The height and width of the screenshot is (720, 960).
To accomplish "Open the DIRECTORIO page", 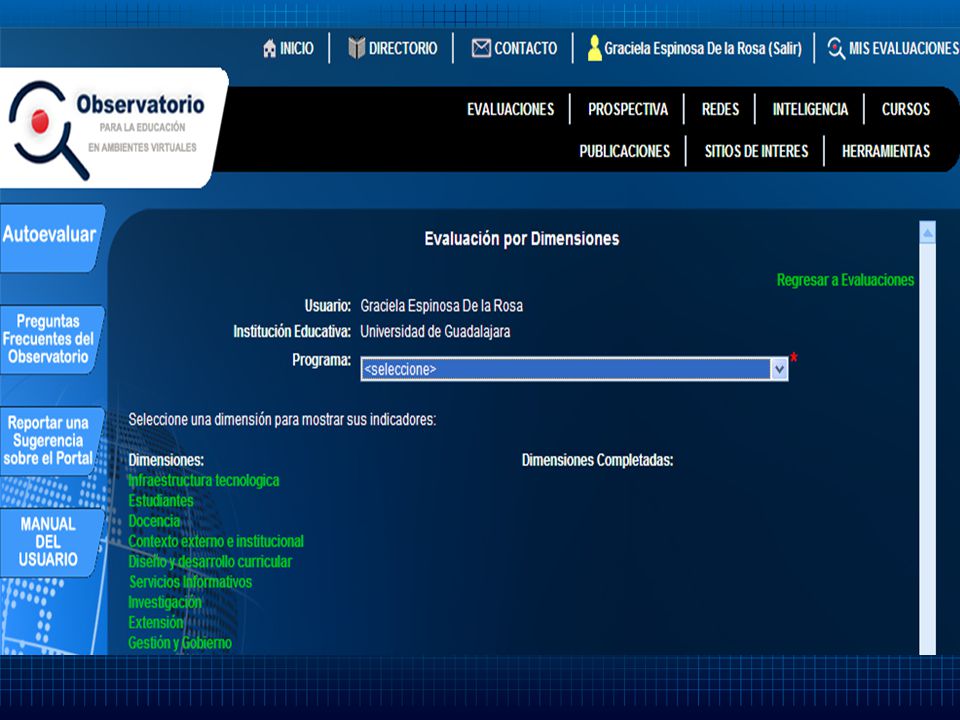I will [x=403, y=48].
